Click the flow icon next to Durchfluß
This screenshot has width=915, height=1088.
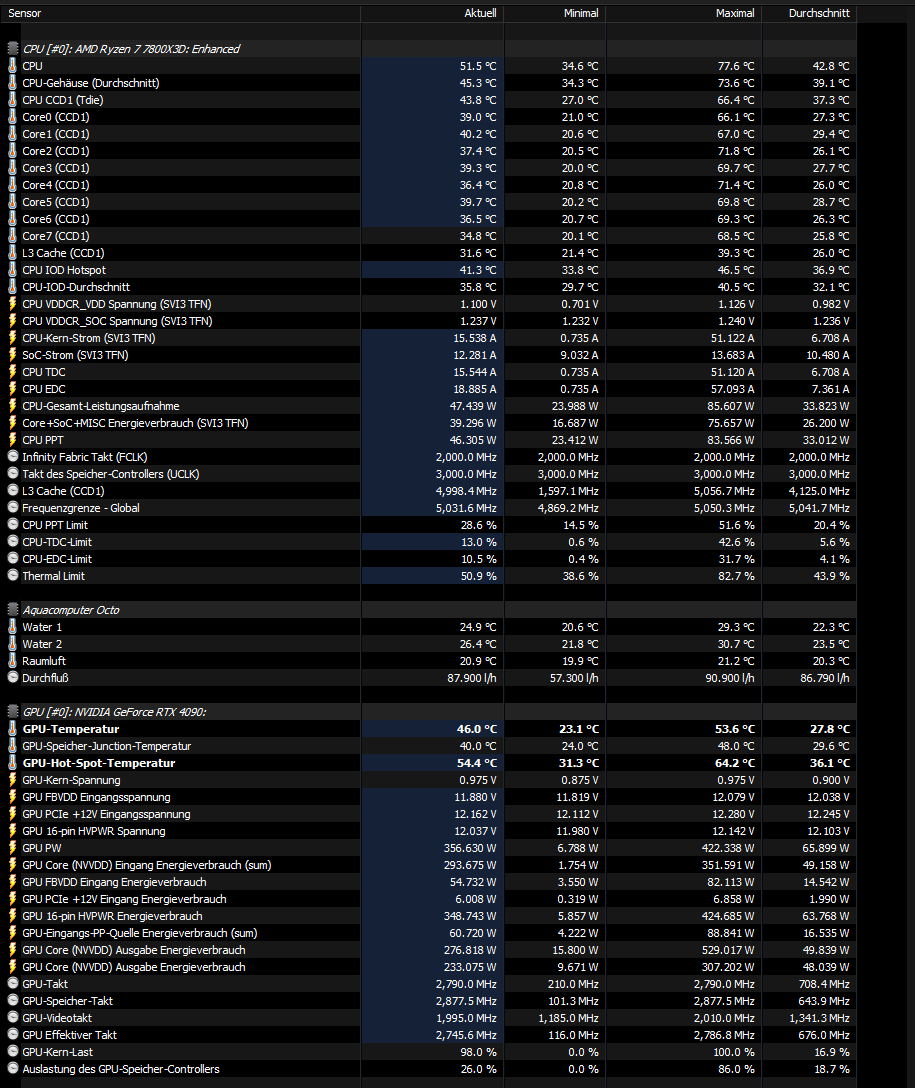pos(12,678)
